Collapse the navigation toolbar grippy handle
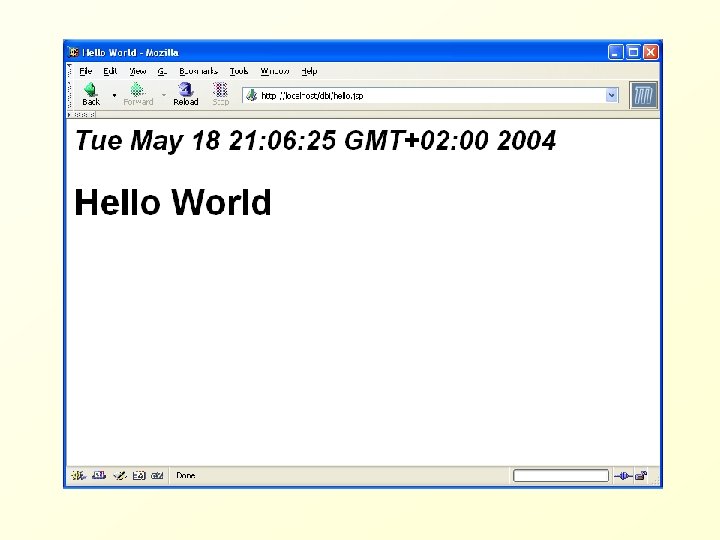 click(70, 95)
